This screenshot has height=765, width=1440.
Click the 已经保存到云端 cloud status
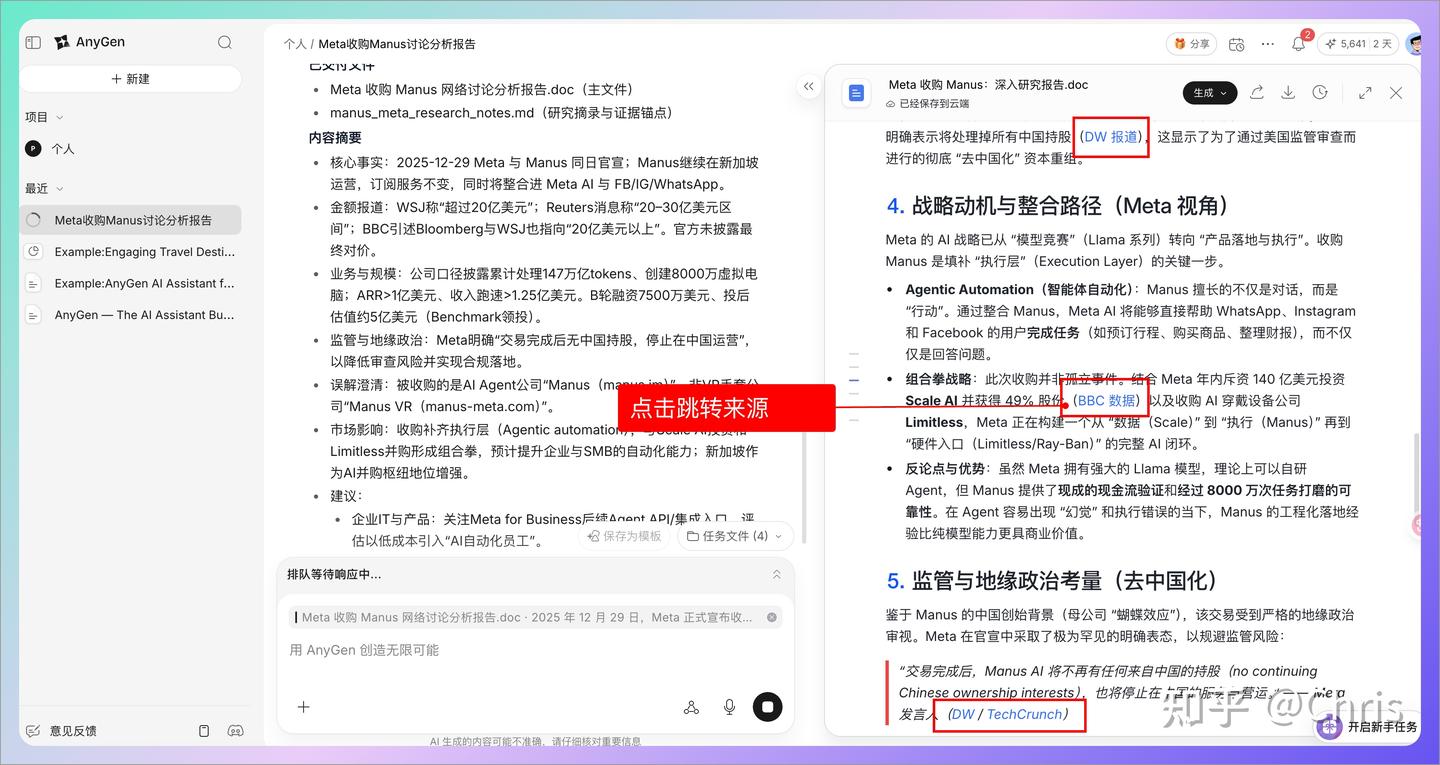[927, 103]
